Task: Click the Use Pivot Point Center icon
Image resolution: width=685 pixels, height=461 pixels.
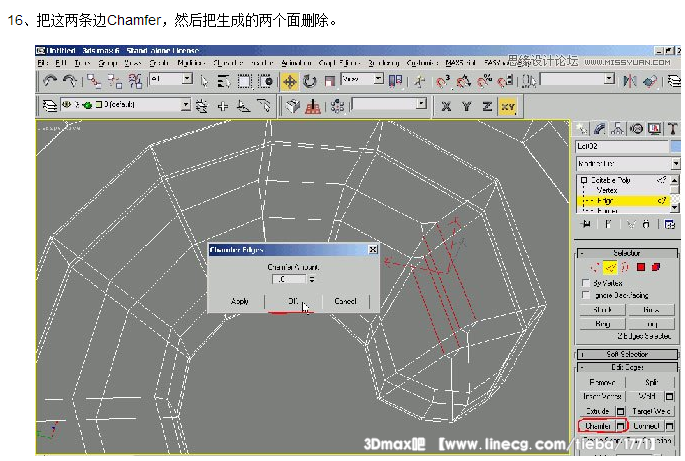Action: pyautogui.click(x=395, y=81)
